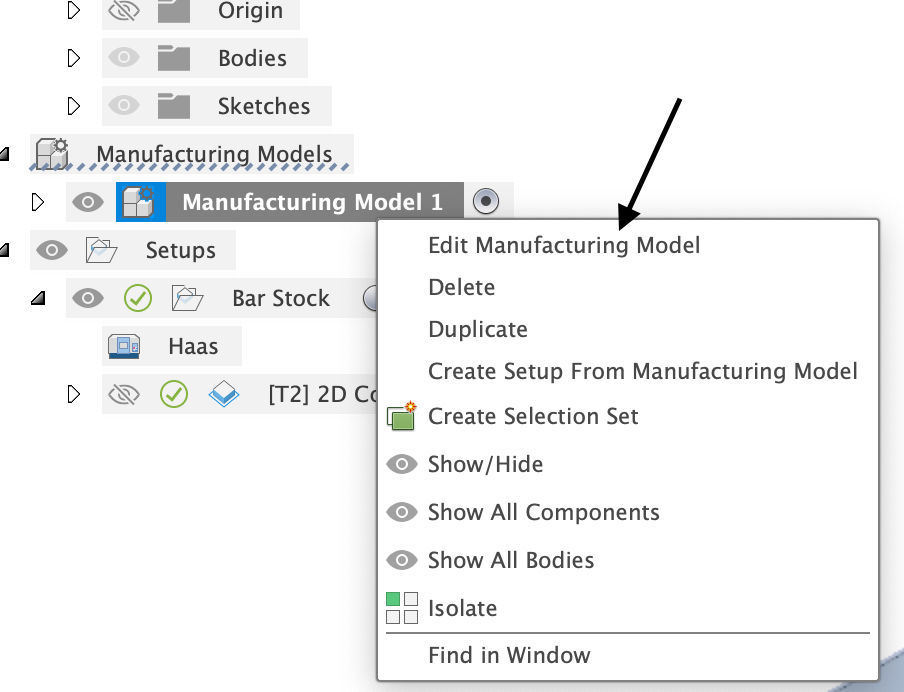Click the Create Selection Set icon

(x=401, y=416)
